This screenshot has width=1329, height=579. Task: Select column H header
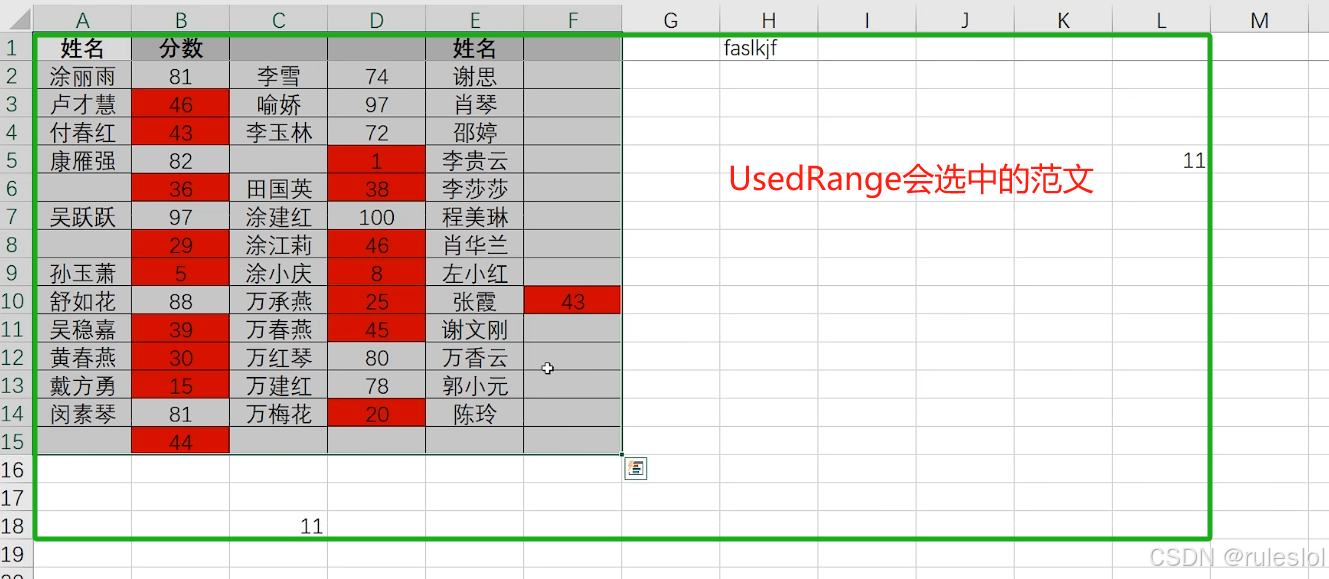tap(769, 20)
